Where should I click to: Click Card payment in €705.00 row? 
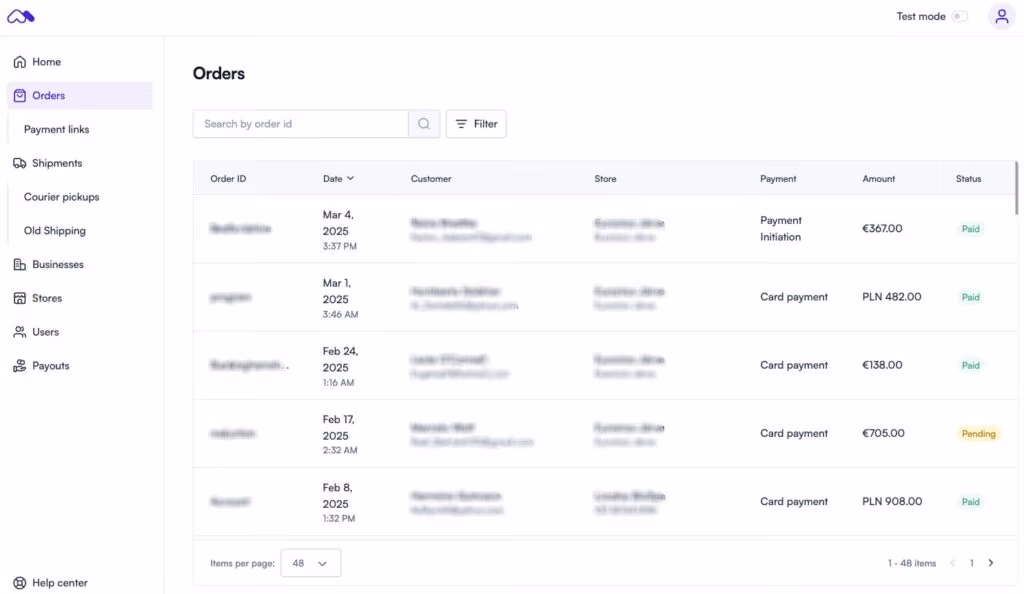[x=793, y=433]
